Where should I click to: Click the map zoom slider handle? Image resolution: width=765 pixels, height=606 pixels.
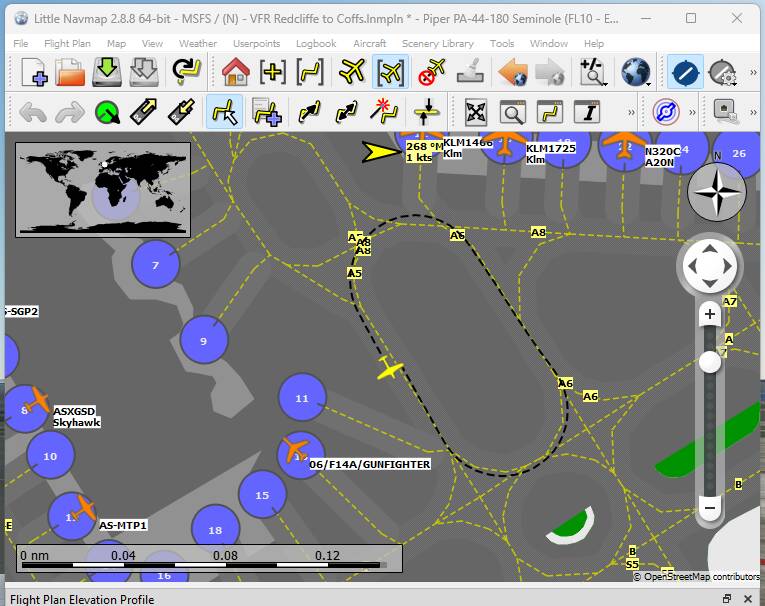click(710, 362)
